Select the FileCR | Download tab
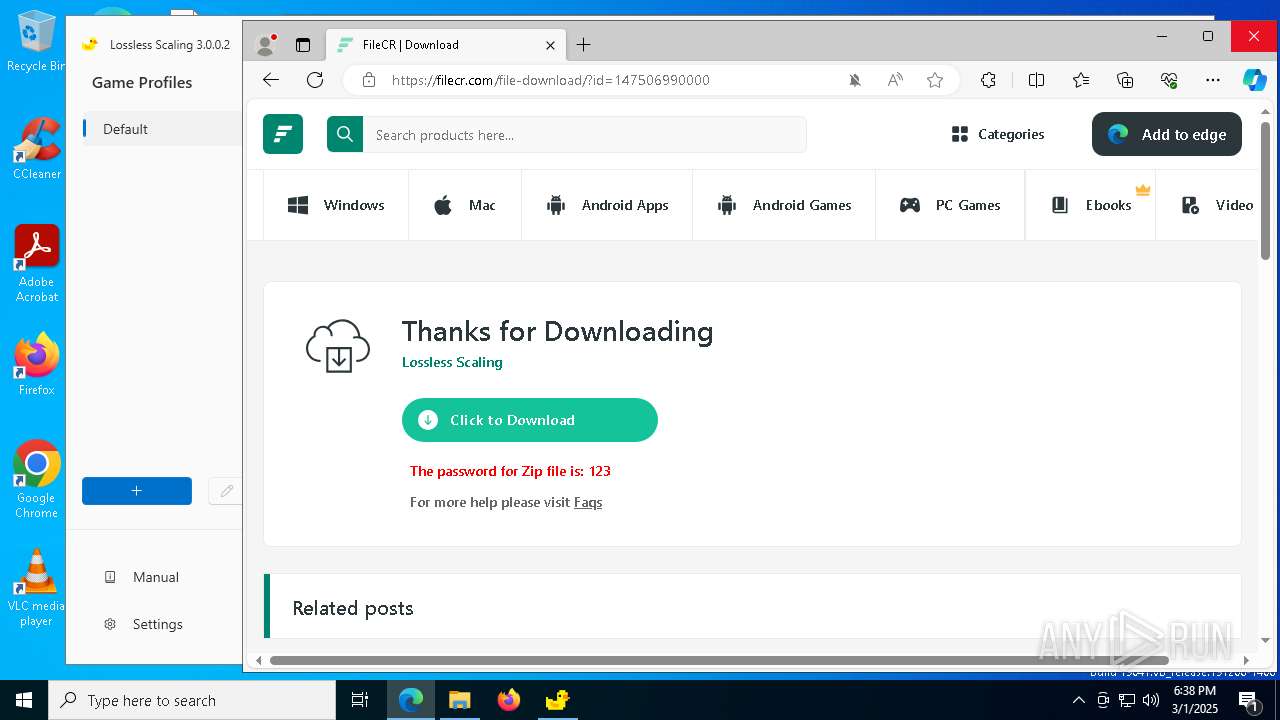The height and width of the screenshot is (720, 1280). pos(447,44)
